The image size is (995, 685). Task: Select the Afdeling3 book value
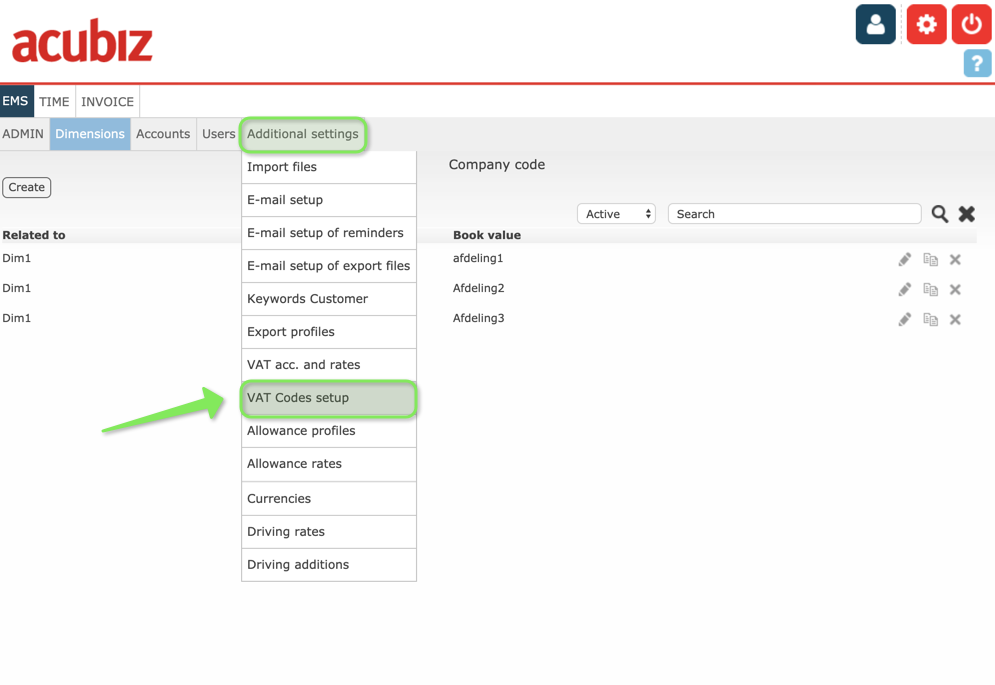coord(478,318)
